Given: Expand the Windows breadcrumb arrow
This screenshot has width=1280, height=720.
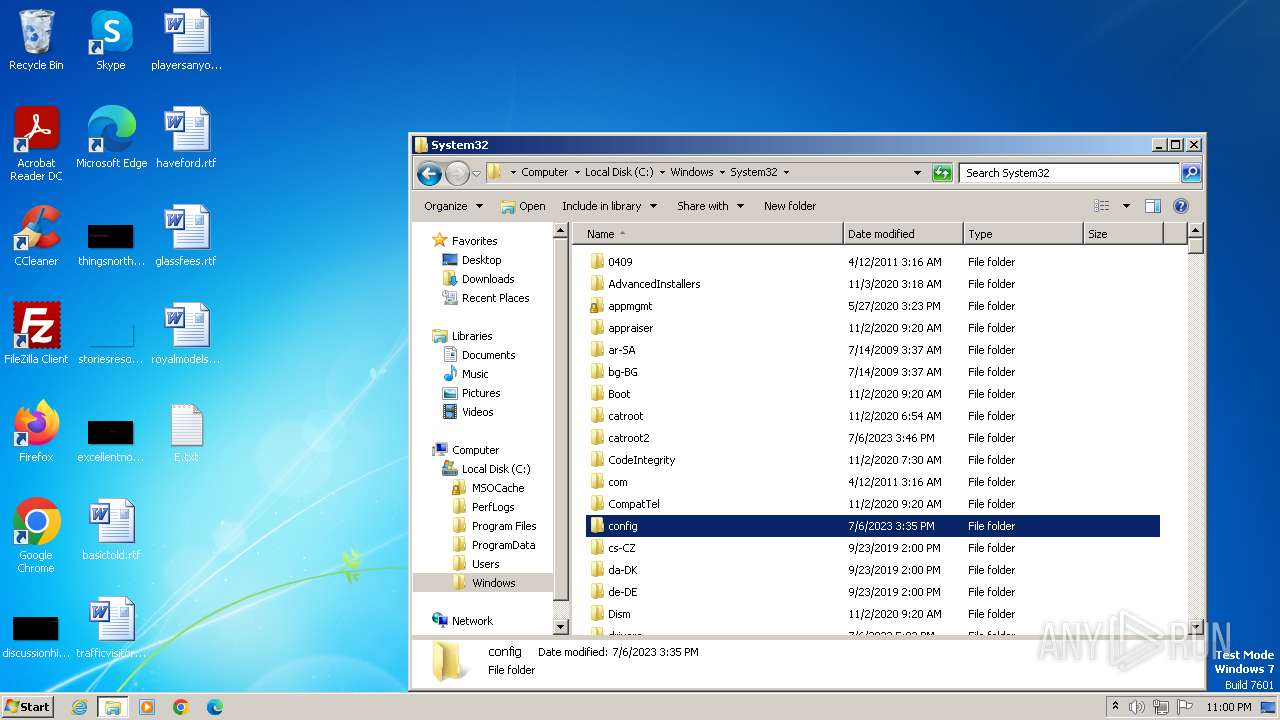Looking at the screenshot, I should [x=722, y=173].
